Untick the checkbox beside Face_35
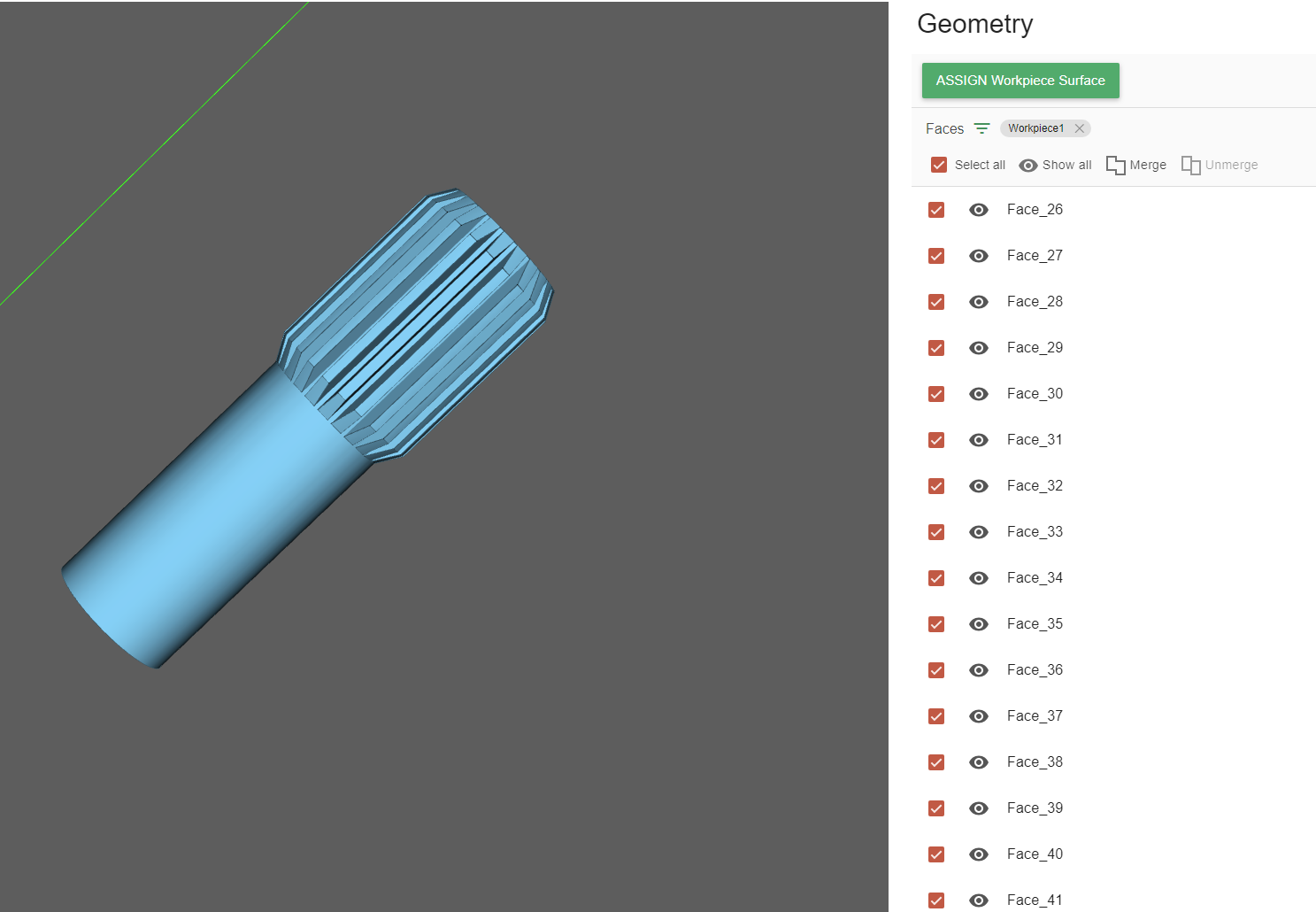 coord(936,624)
